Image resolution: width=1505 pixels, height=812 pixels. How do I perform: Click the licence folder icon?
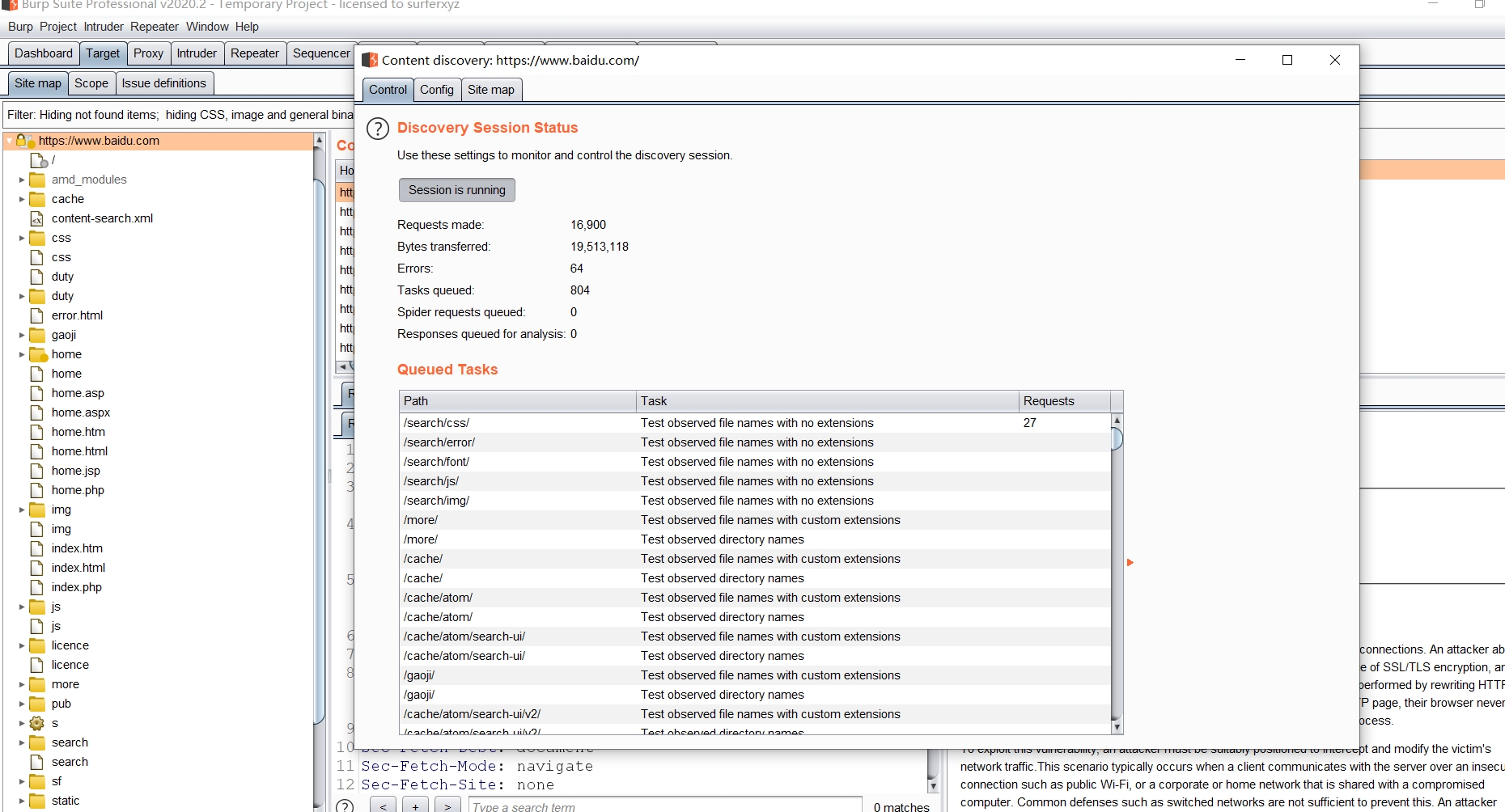(x=37, y=645)
